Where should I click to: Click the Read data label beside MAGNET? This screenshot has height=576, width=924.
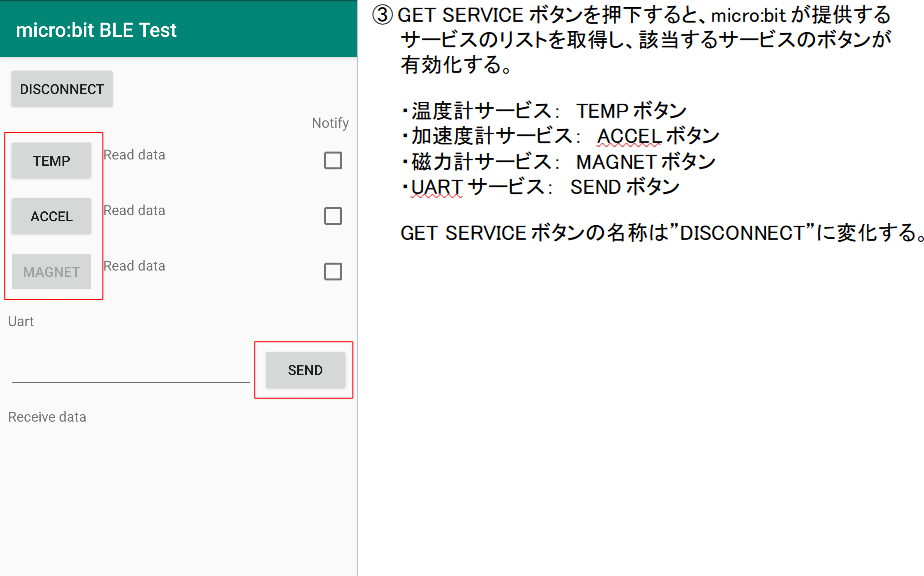coord(135,265)
